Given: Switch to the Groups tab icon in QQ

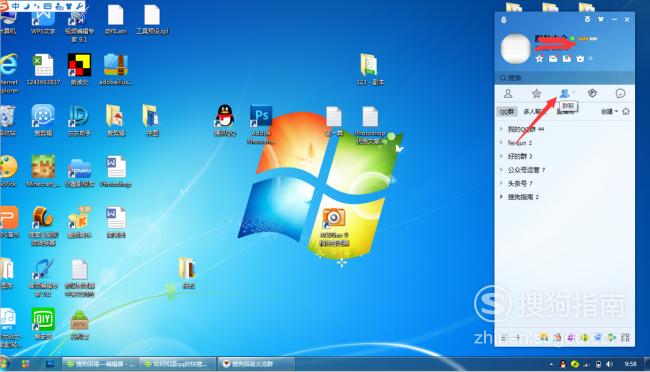Looking at the screenshot, I should [x=565, y=94].
